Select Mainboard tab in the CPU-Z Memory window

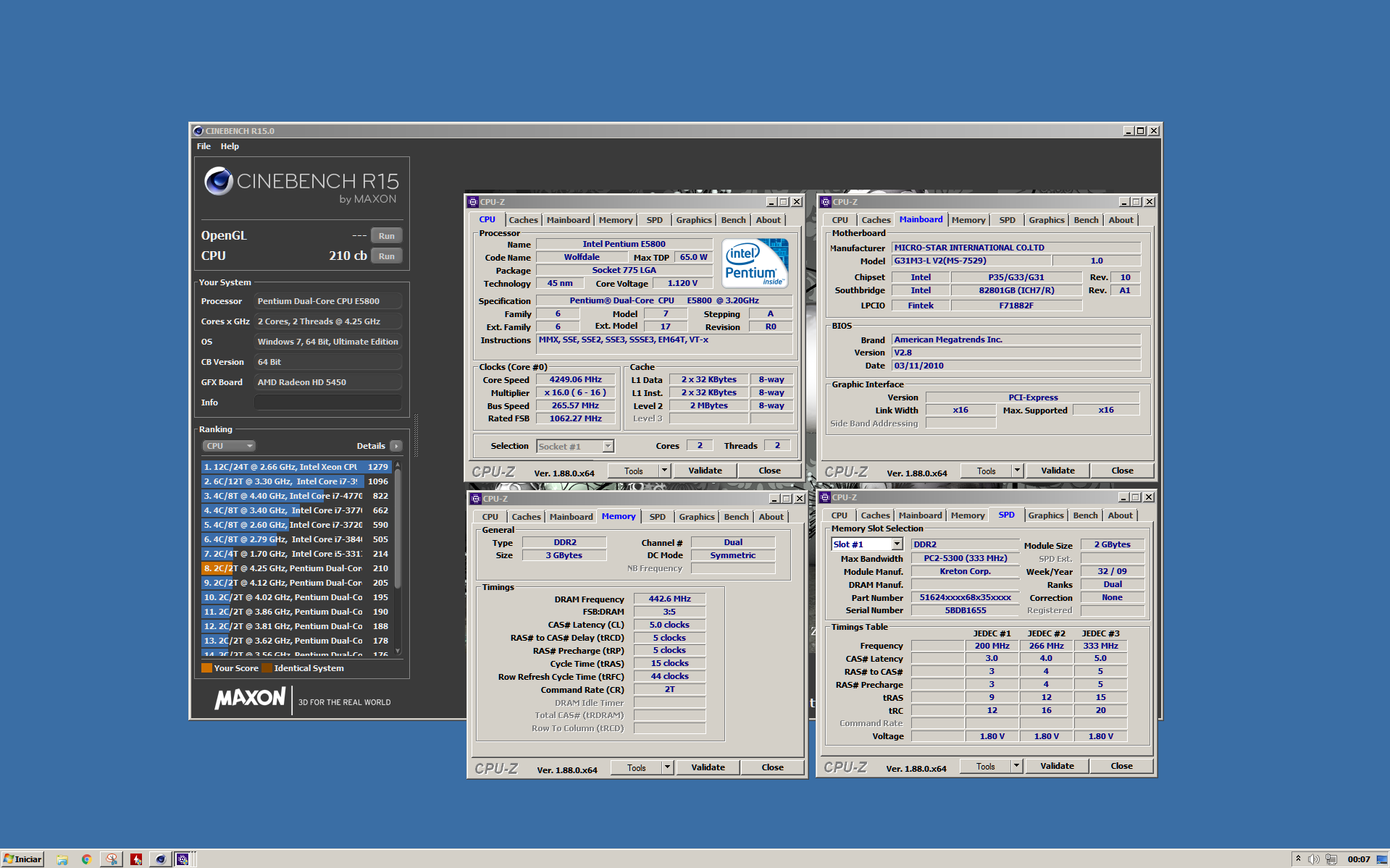571,517
